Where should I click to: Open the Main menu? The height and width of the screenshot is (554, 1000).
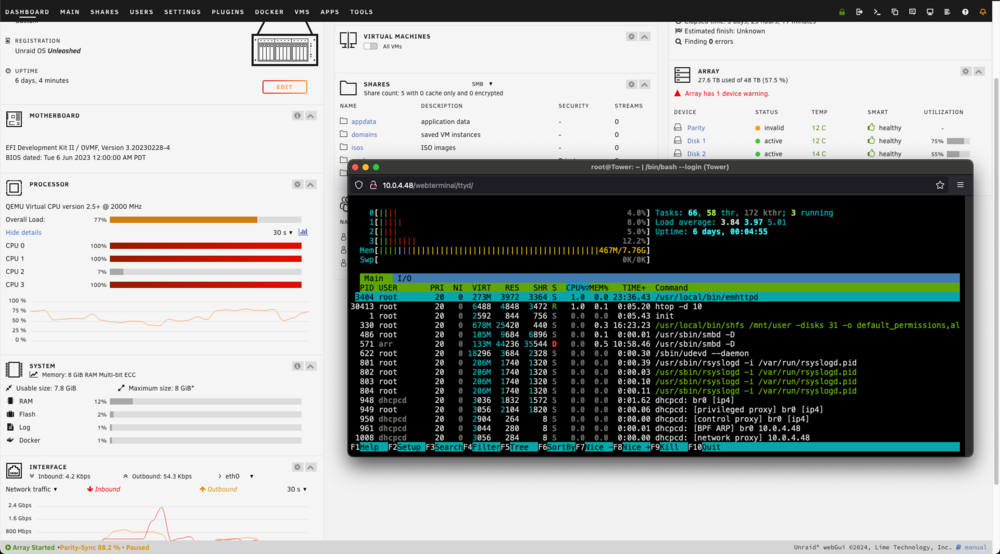pos(70,12)
